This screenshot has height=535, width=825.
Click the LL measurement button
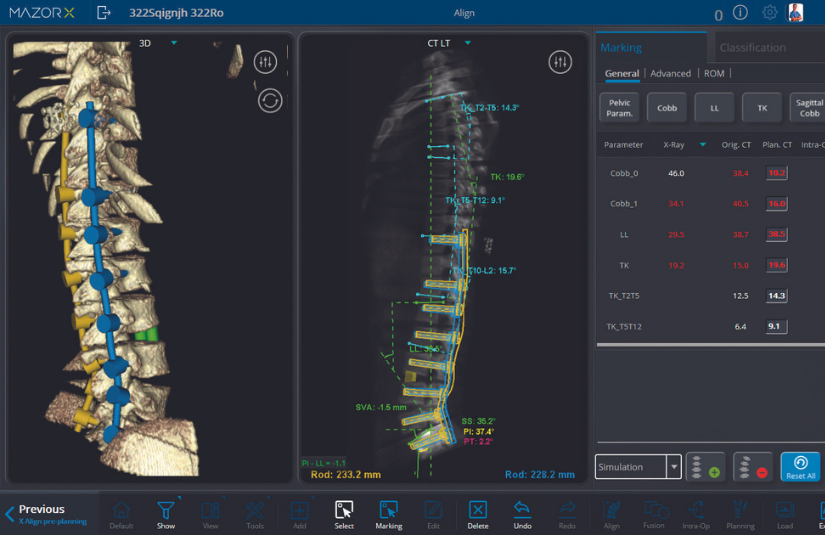(714, 108)
